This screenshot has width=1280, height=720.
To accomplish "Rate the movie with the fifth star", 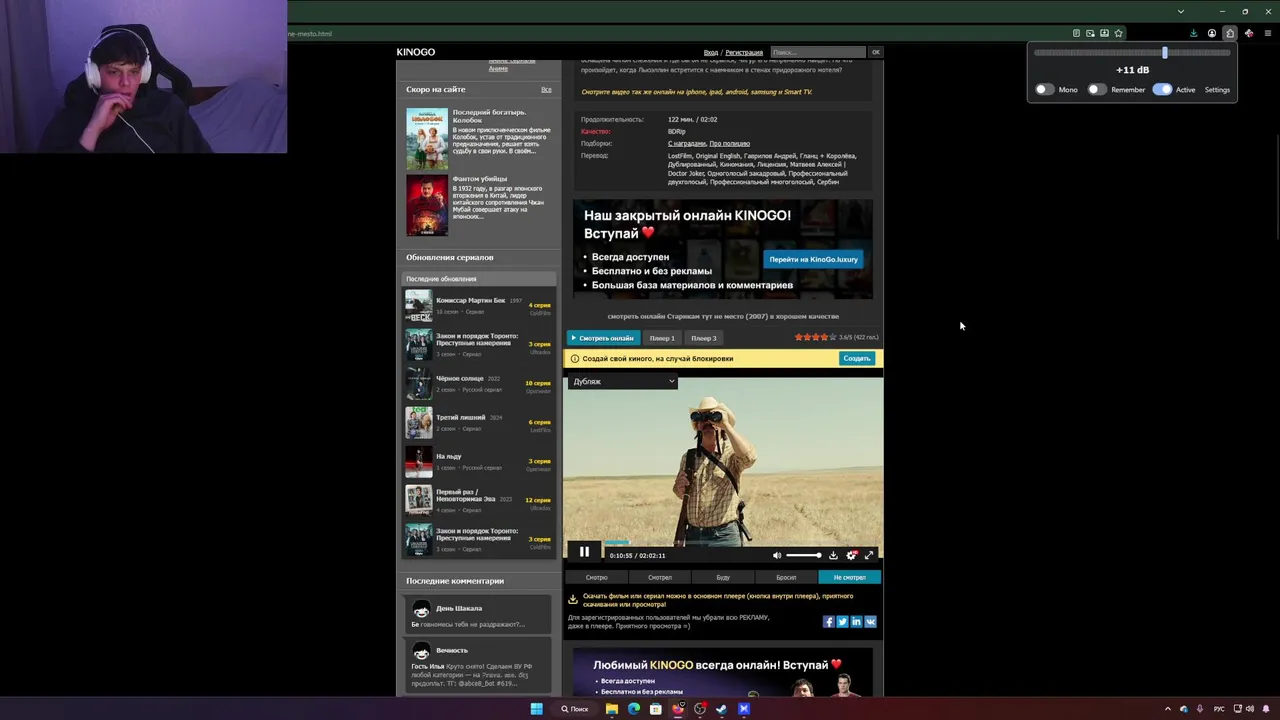I will pos(832,337).
